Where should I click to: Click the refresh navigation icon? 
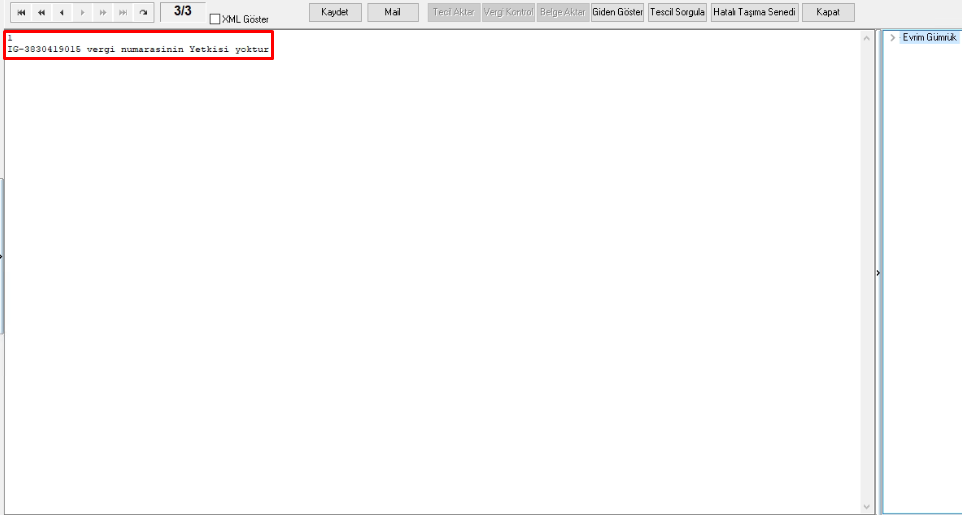point(143,12)
